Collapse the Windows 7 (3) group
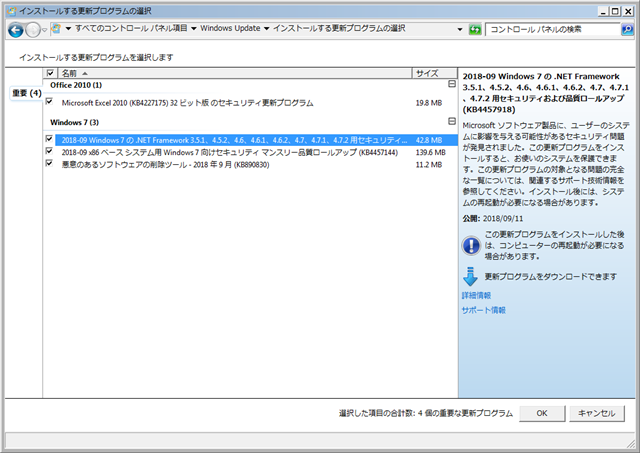640x453 pixels. [x=452, y=121]
